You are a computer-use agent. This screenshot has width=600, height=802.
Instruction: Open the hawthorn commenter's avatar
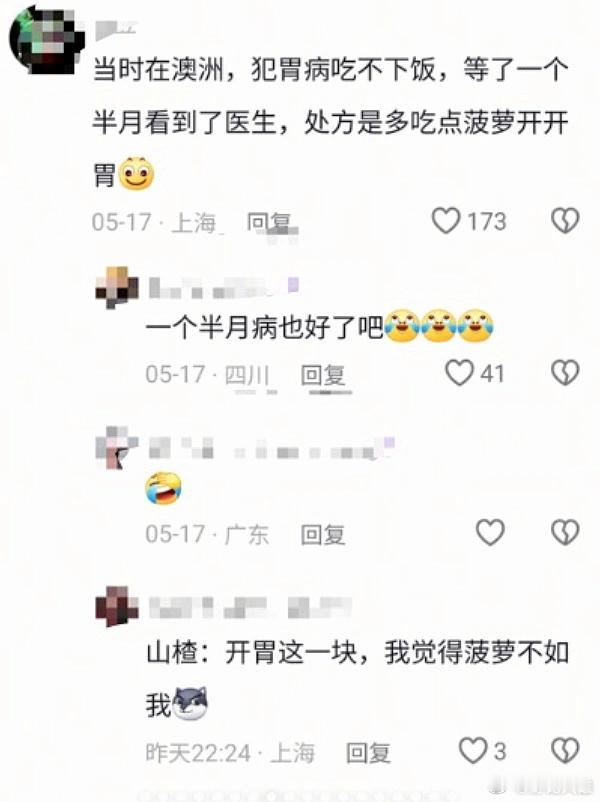coord(117,607)
